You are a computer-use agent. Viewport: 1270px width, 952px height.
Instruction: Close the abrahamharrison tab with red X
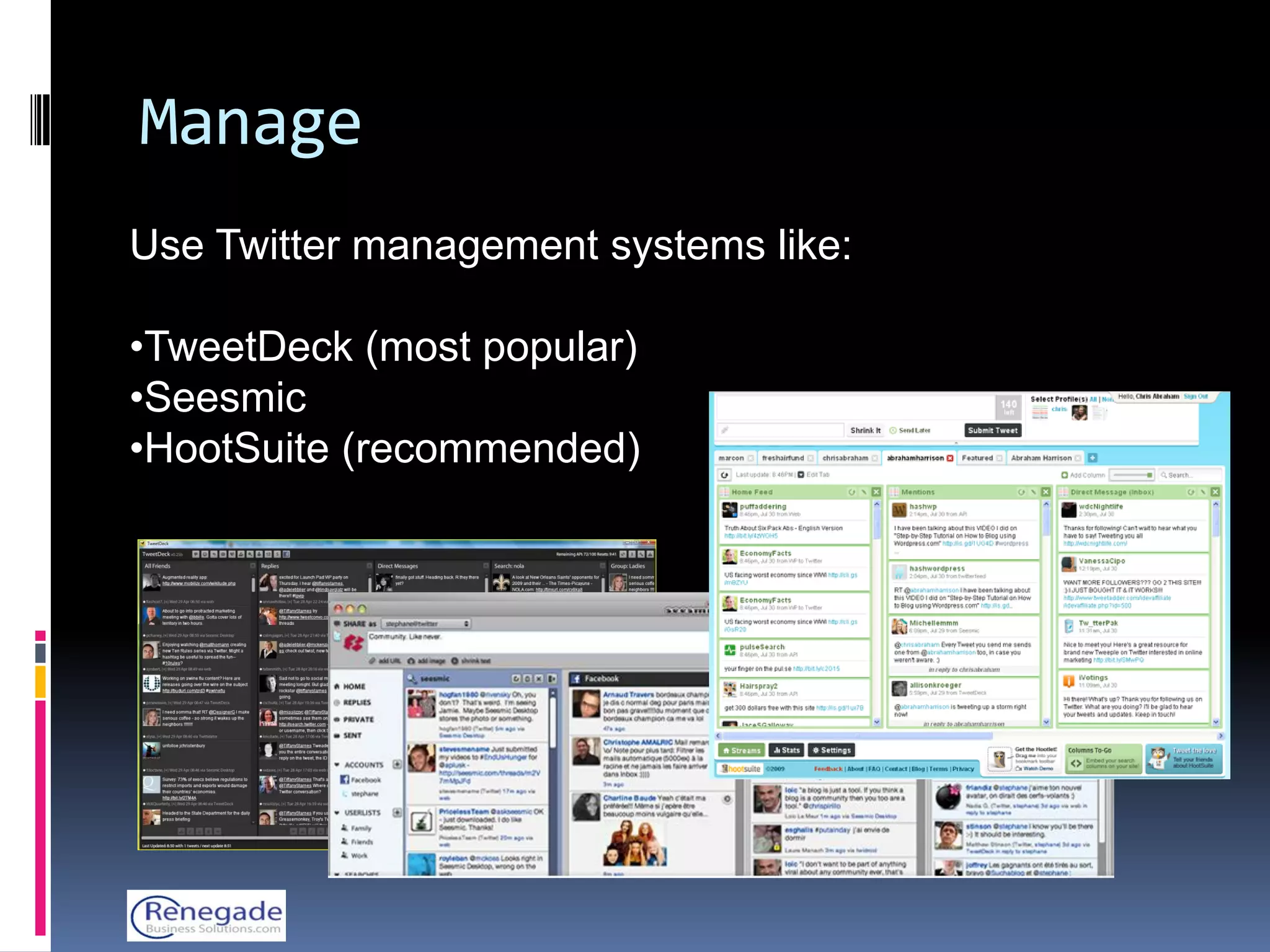pyautogui.click(x=950, y=458)
